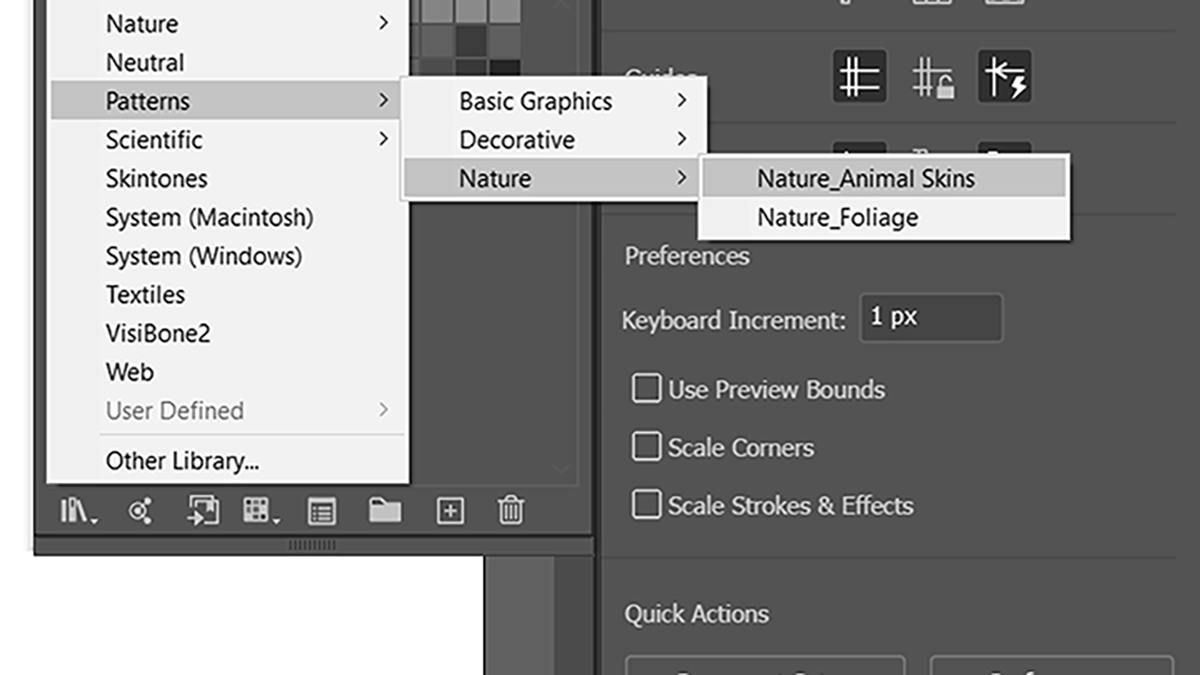Click the Keyboard Increment input field
This screenshot has height=675, width=1200.
click(x=930, y=318)
